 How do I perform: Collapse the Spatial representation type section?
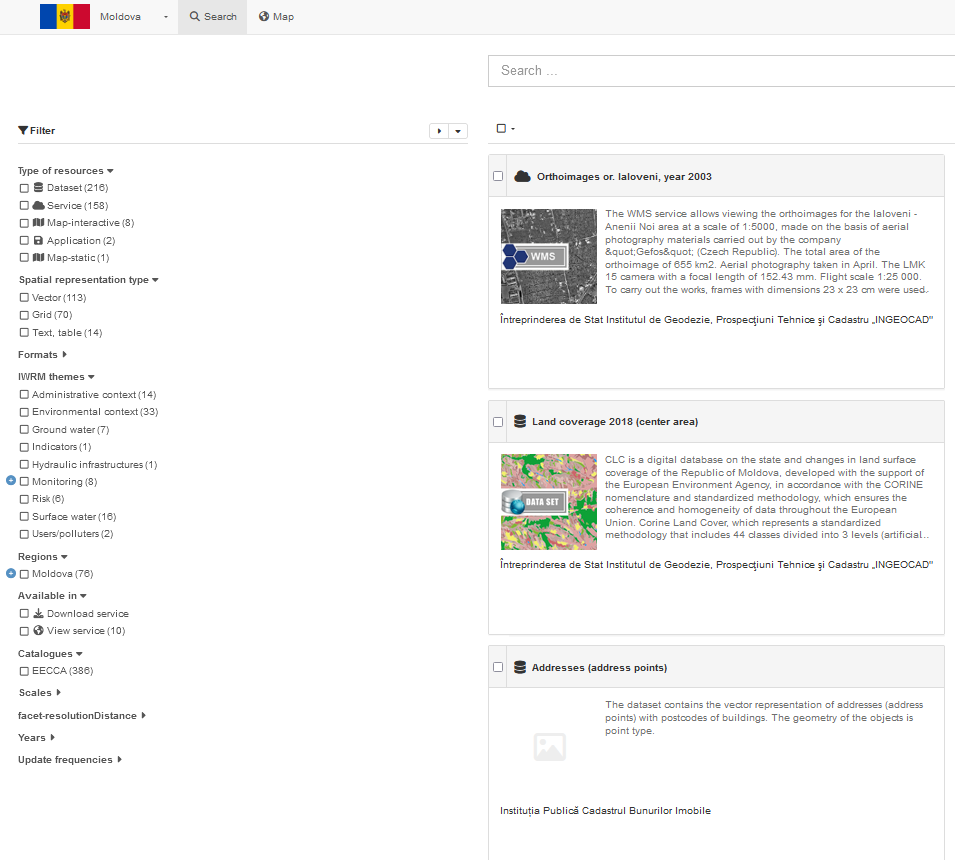[88, 280]
